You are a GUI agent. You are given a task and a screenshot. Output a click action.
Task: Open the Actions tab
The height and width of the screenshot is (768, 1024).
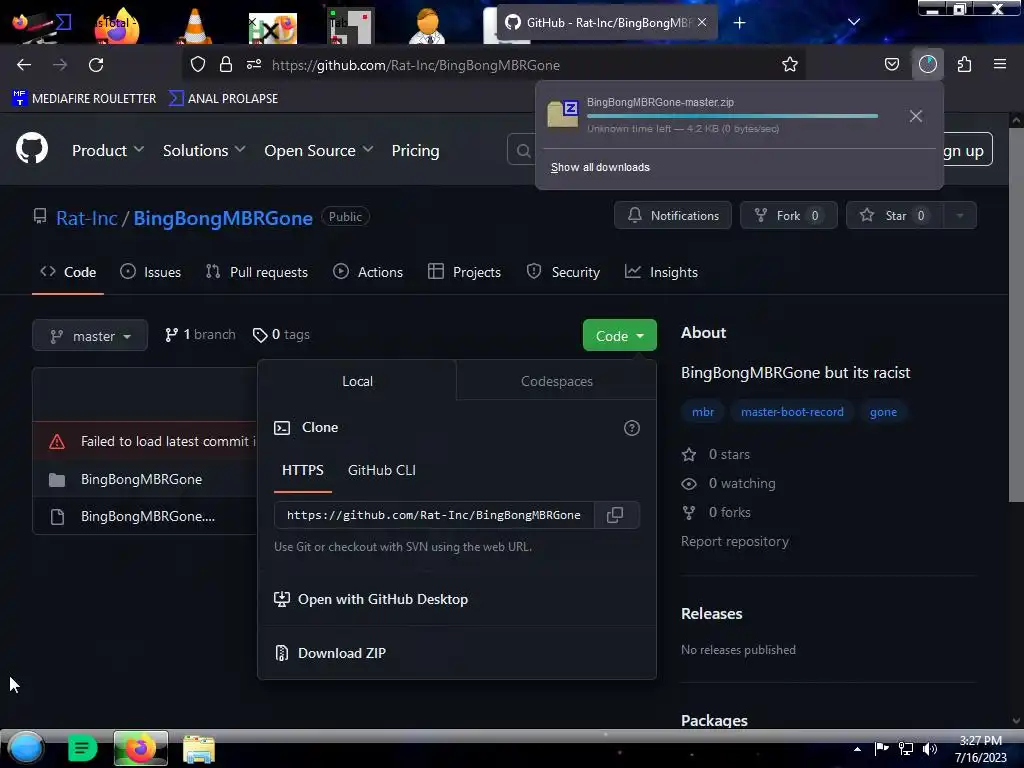(x=368, y=272)
